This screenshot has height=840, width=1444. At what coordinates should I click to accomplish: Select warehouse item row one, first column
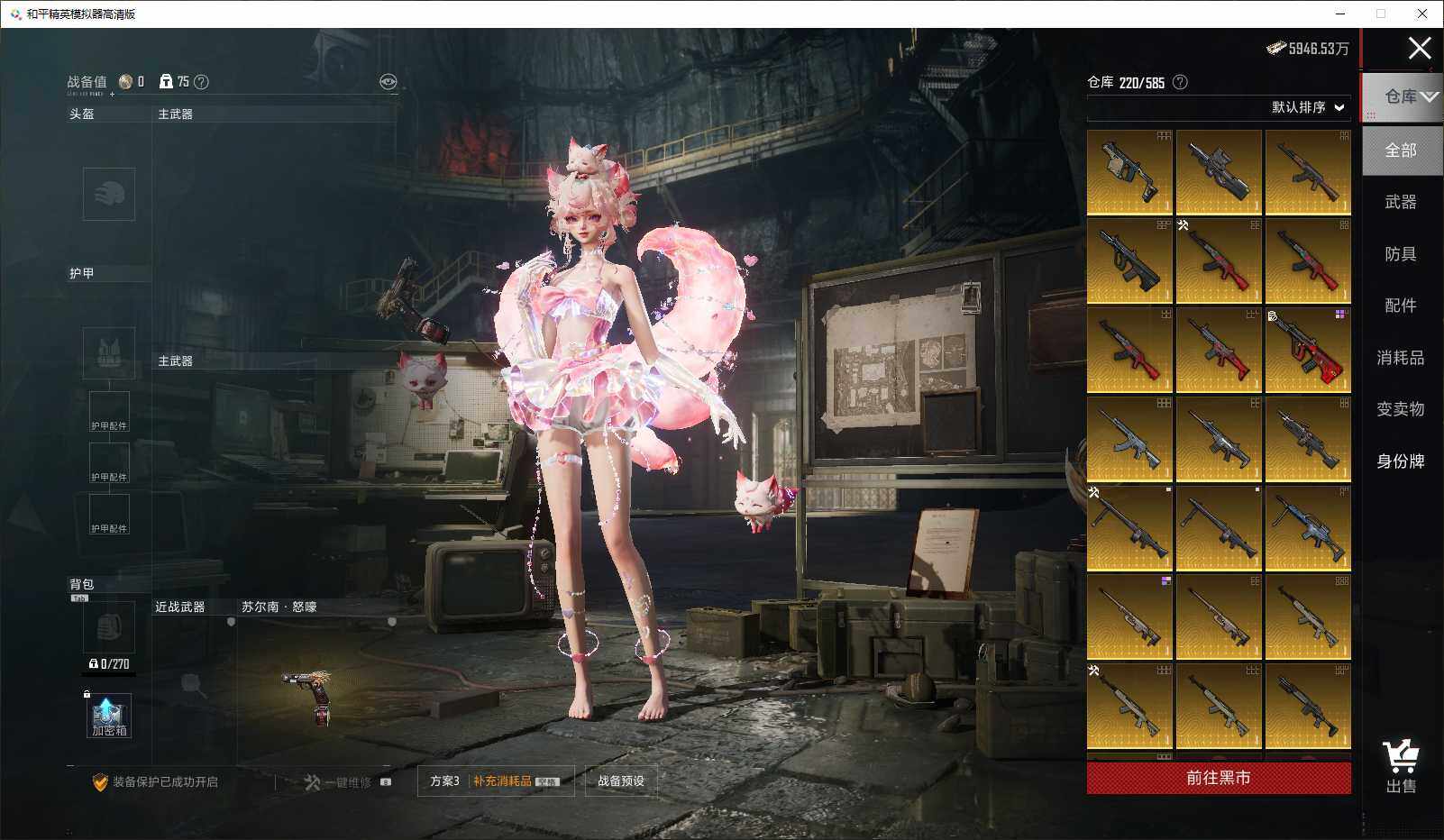[x=1129, y=172]
